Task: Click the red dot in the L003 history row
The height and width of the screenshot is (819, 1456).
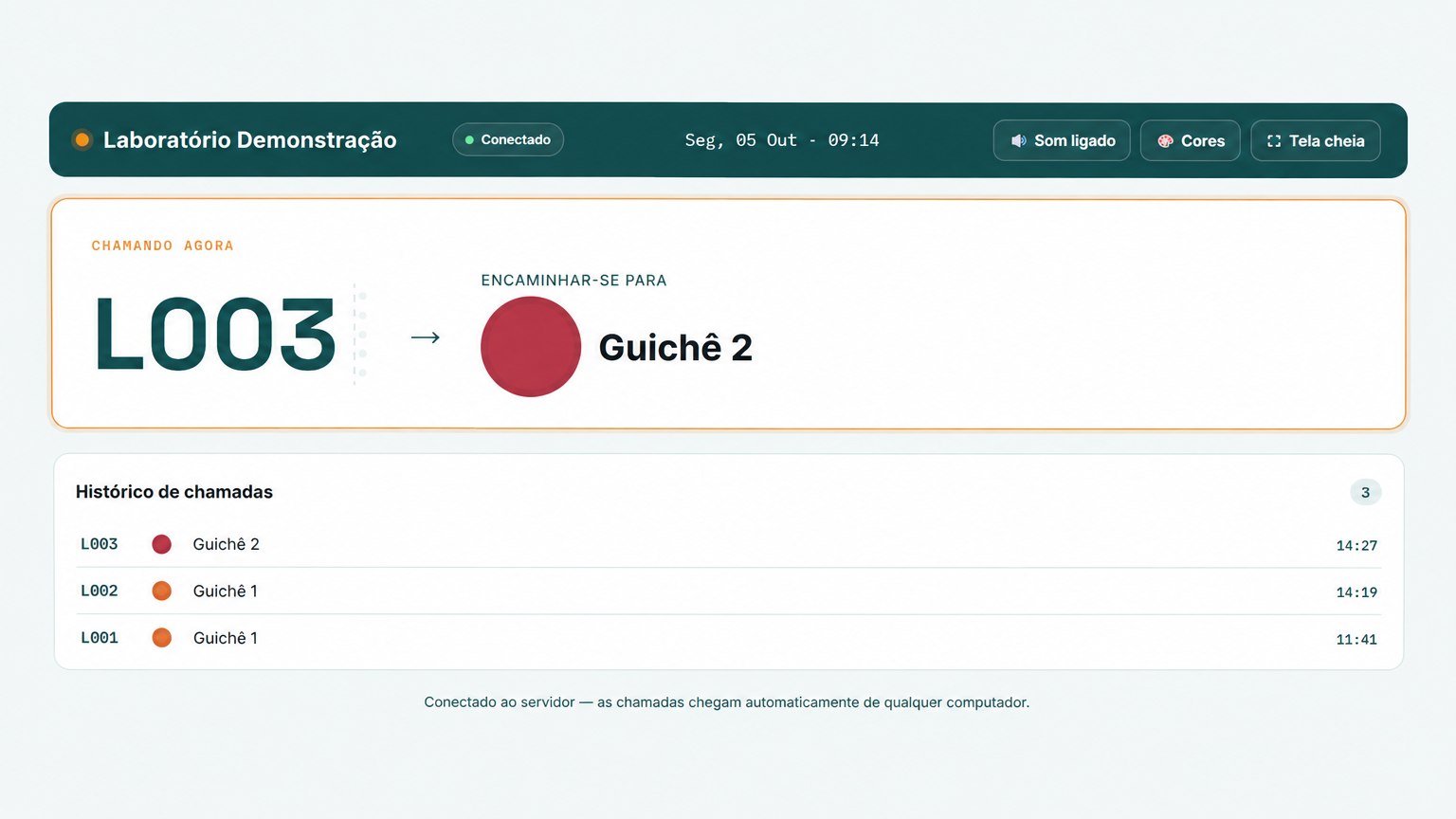Action: click(162, 544)
